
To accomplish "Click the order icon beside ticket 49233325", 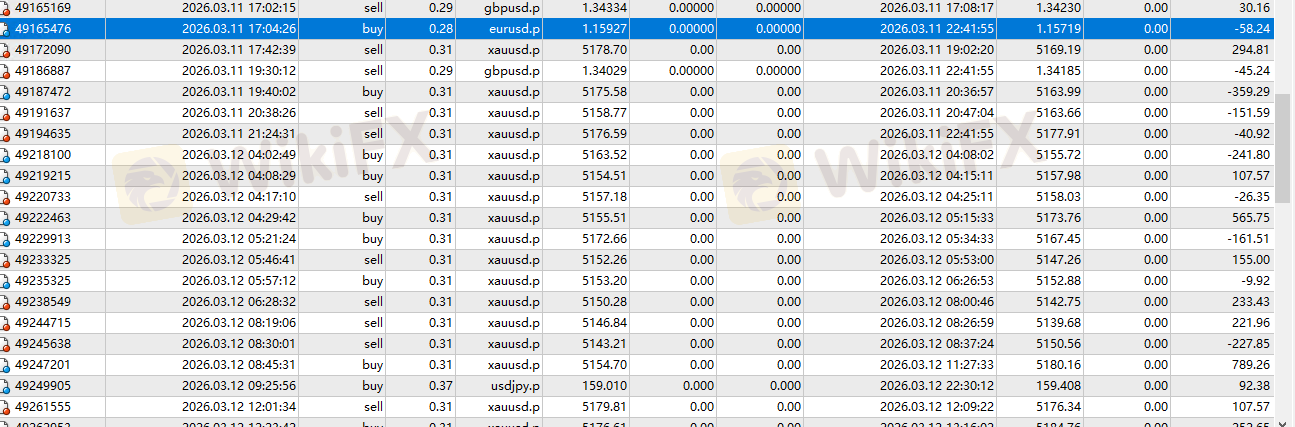I will coord(6,260).
